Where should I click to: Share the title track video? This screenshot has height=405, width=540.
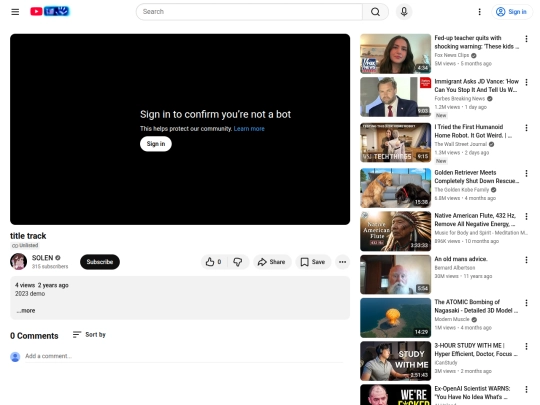pyautogui.click(x=272, y=262)
